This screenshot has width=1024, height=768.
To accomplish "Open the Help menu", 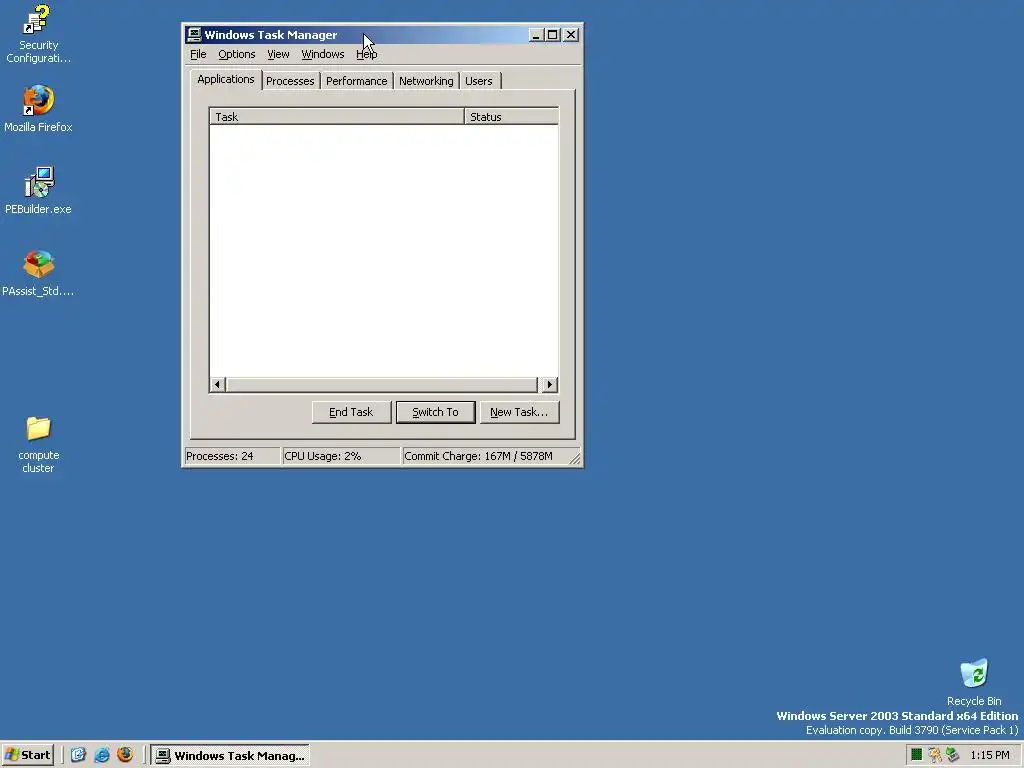I will [x=366, y=54].
